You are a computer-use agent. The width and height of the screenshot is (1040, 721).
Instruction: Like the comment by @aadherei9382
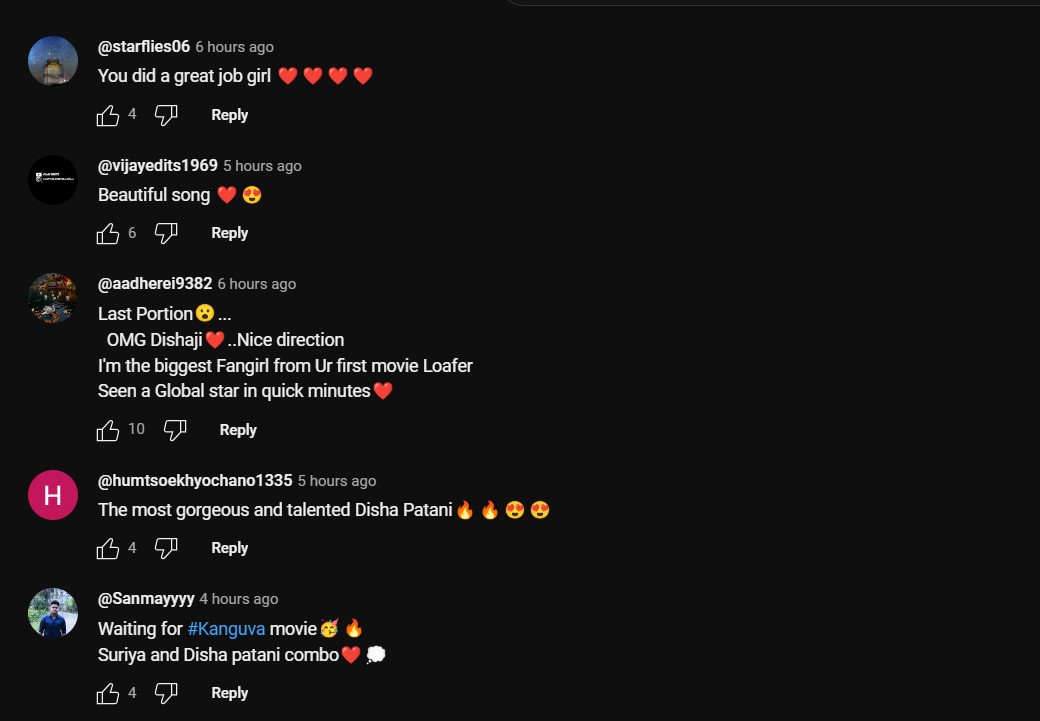point(108,431)
